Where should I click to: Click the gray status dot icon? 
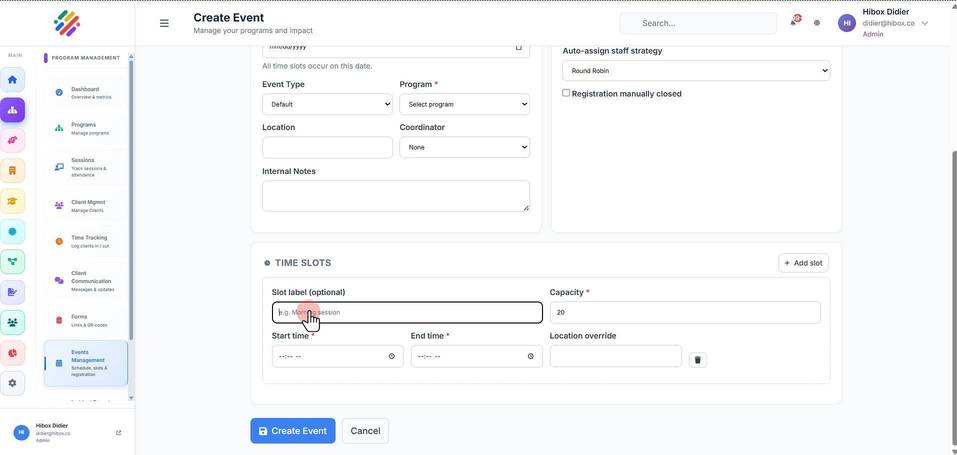[x=817, y=23]
